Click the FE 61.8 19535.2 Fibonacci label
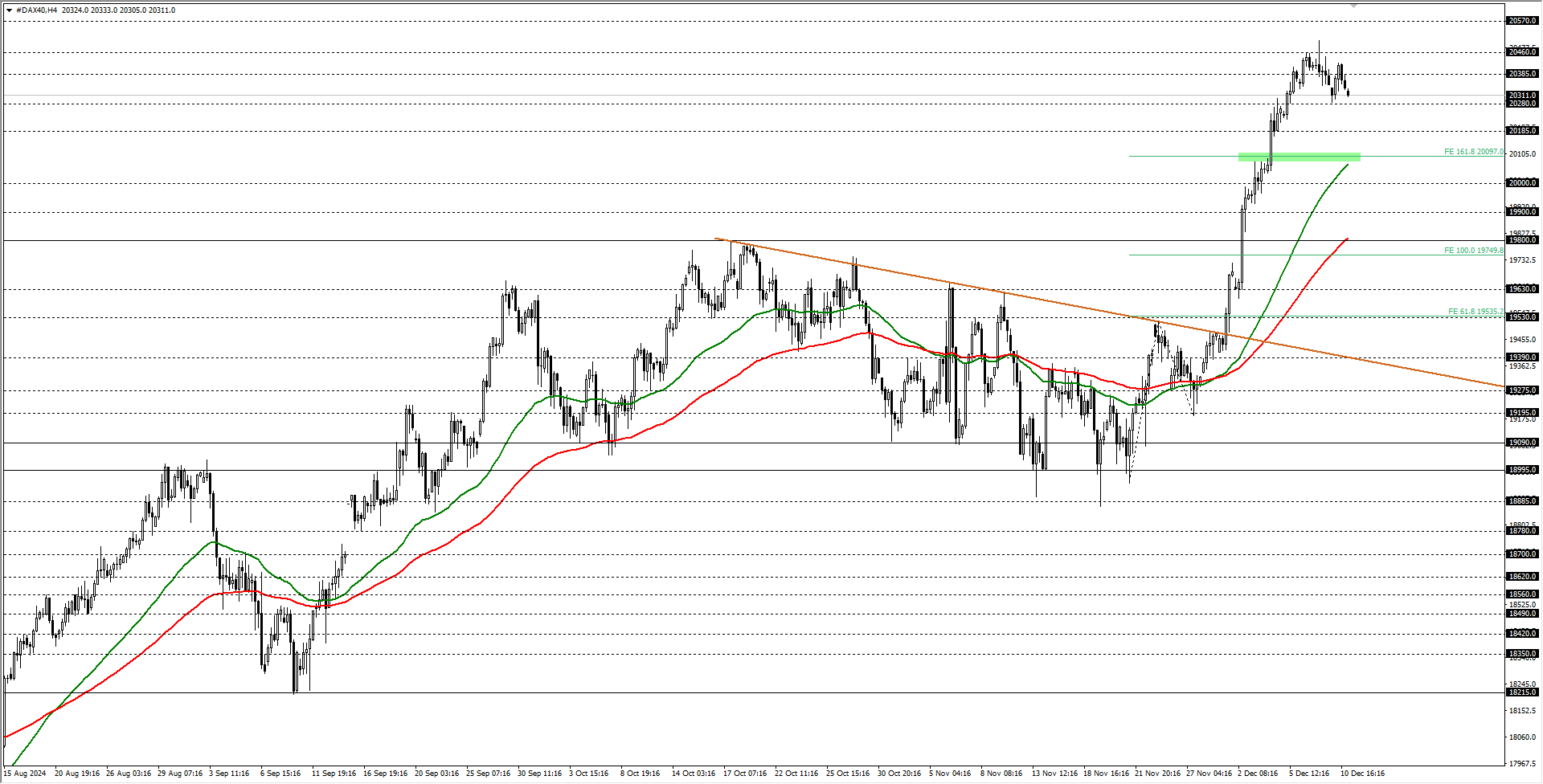 [x=1475, y=312]
